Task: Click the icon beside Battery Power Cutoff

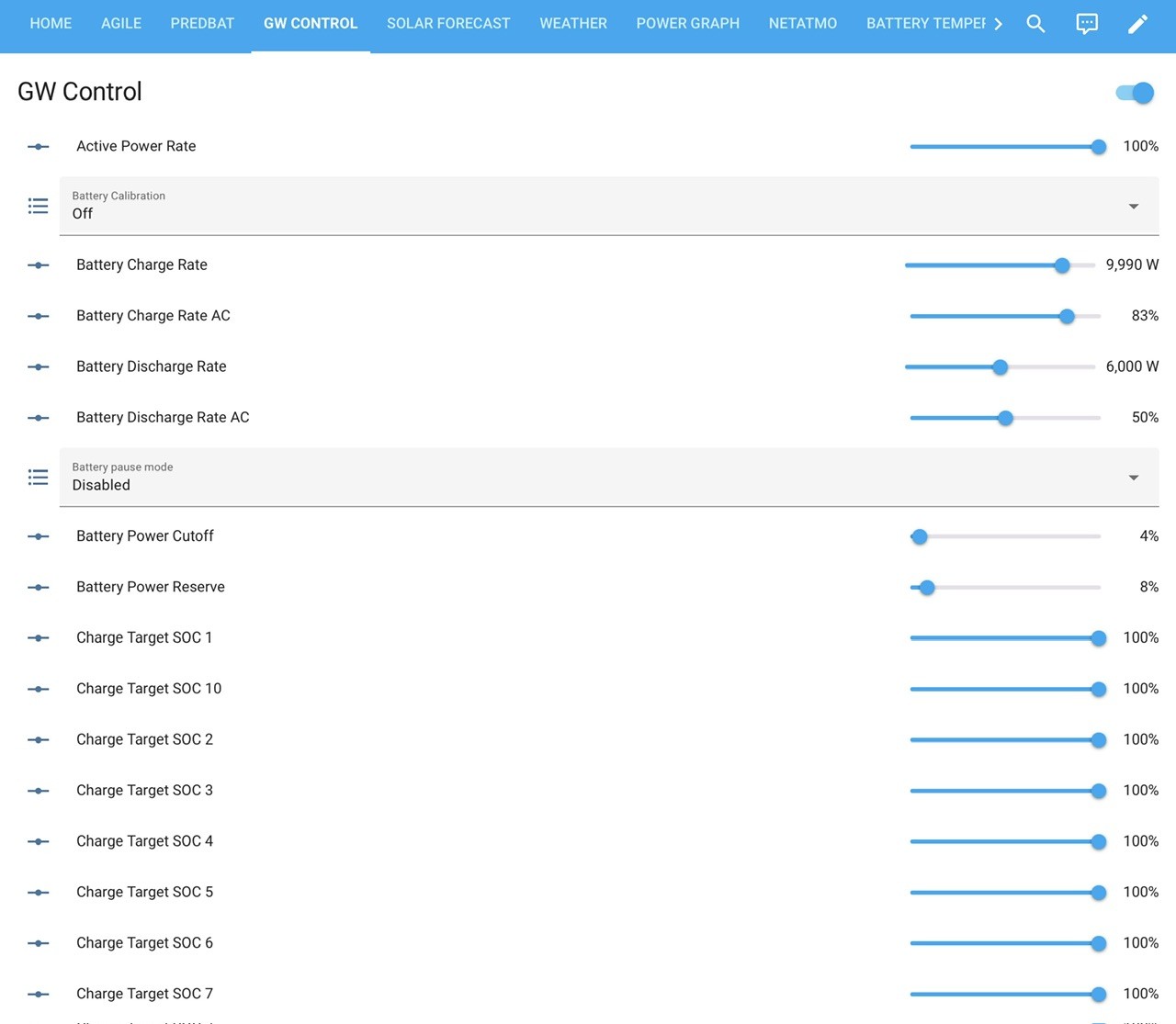Action: 38,536
